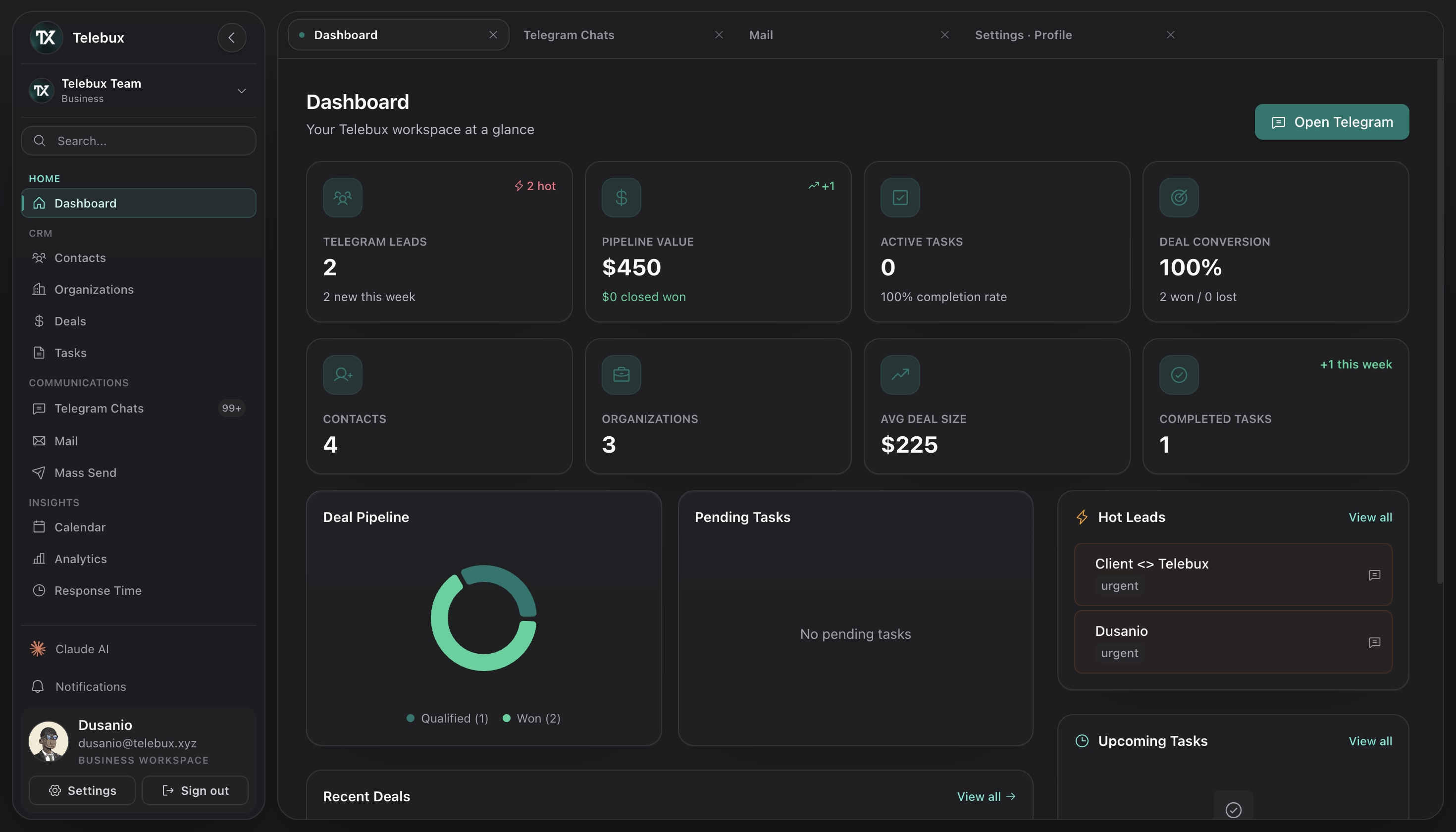Open Dashboard in the sidebar
Screen dimensions: 1456x832
pyautogui.click(x=138, y=204)
